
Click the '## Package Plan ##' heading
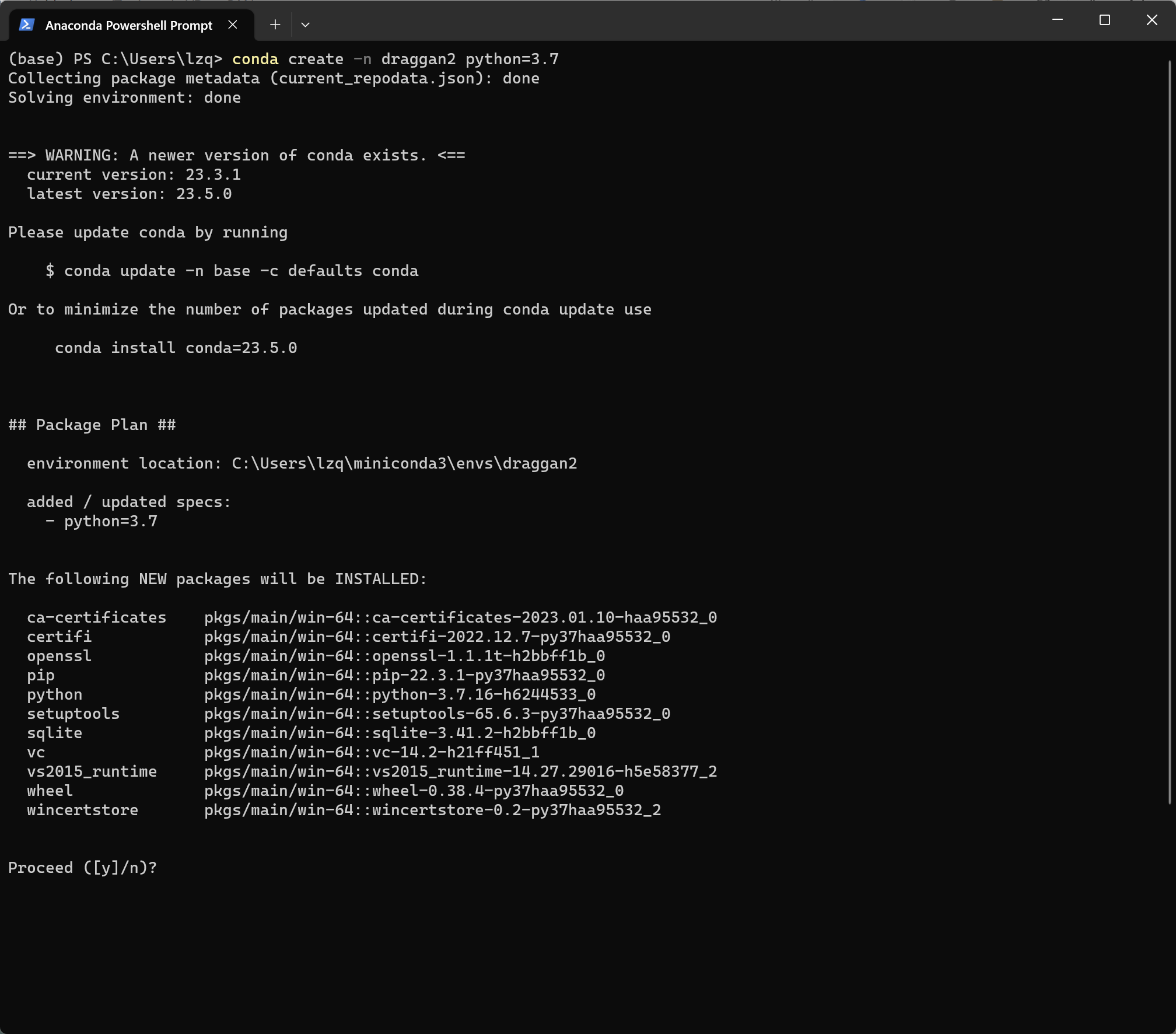point(92,425)
